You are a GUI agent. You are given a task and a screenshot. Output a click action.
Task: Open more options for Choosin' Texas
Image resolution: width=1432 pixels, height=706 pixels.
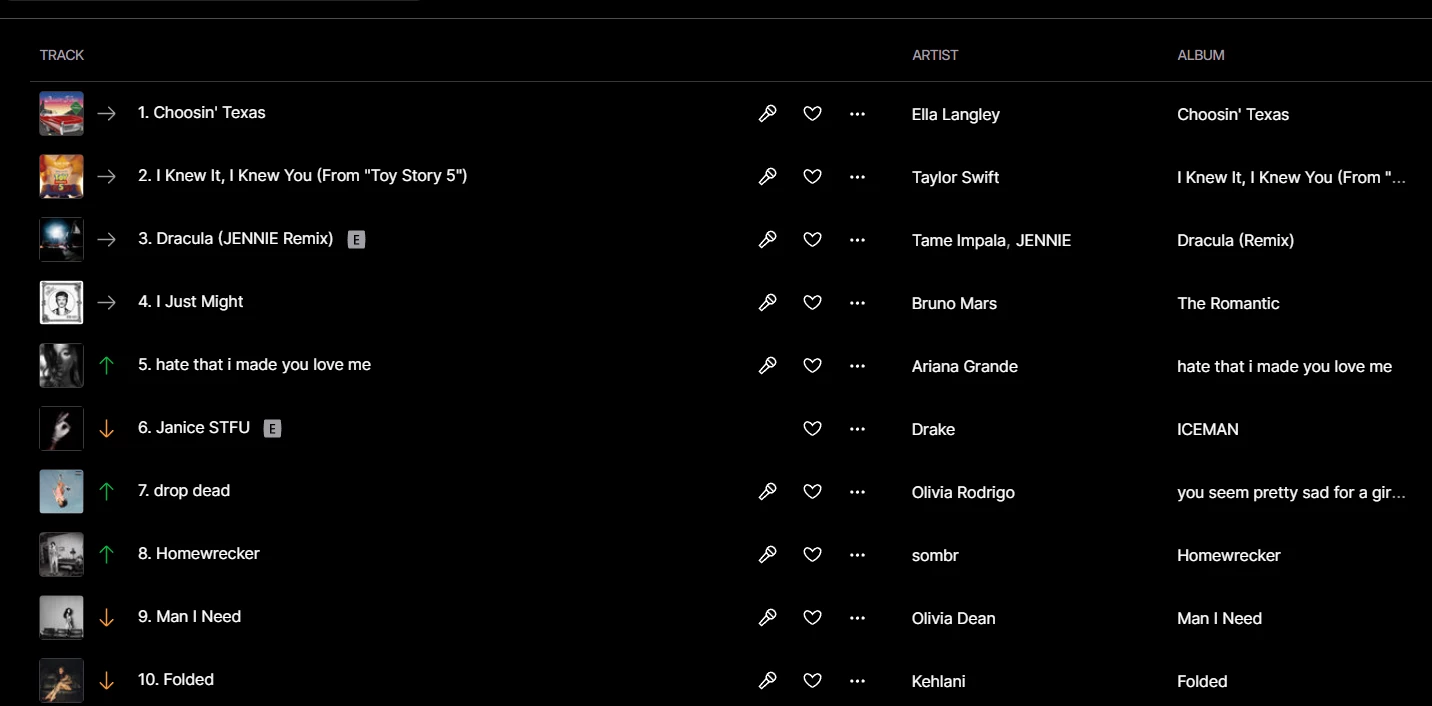[x=857, y=114]
